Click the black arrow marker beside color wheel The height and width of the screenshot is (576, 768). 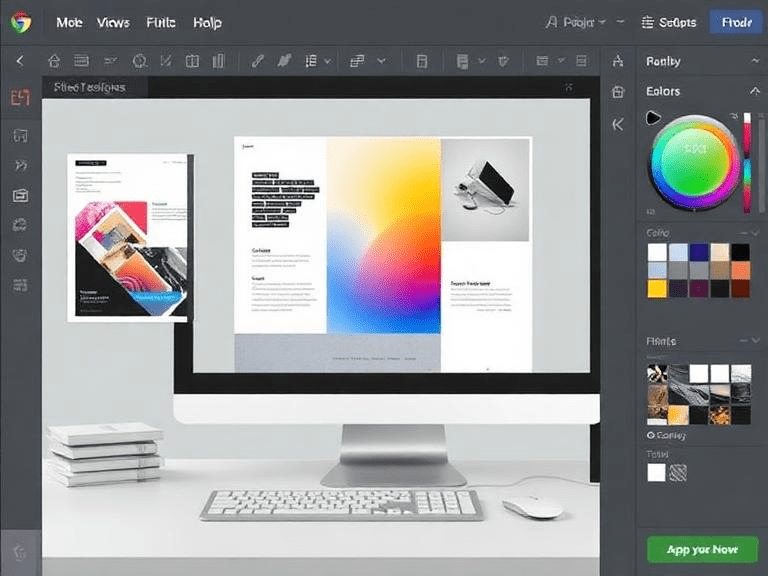(x=654, y=118)
